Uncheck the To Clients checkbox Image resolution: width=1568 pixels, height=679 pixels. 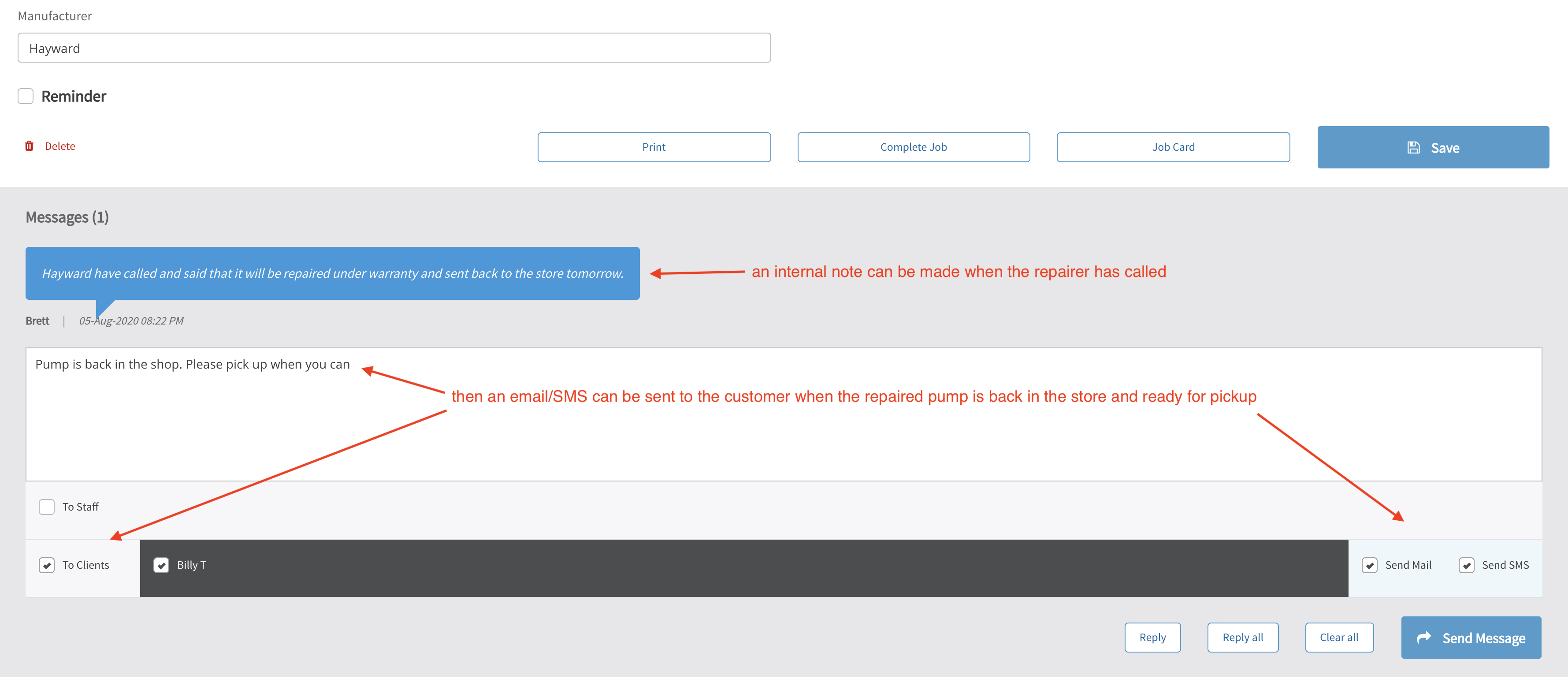(47, 566)
